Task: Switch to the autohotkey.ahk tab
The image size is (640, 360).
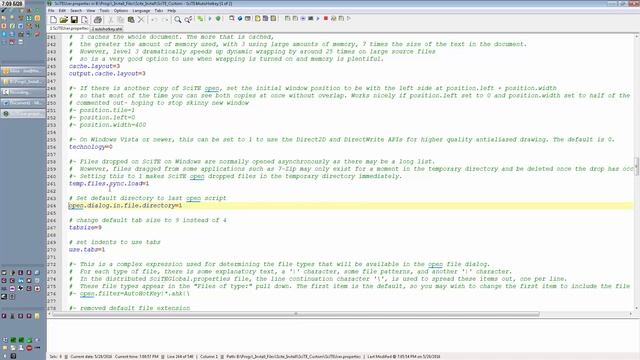Action: tap(107, 29)
